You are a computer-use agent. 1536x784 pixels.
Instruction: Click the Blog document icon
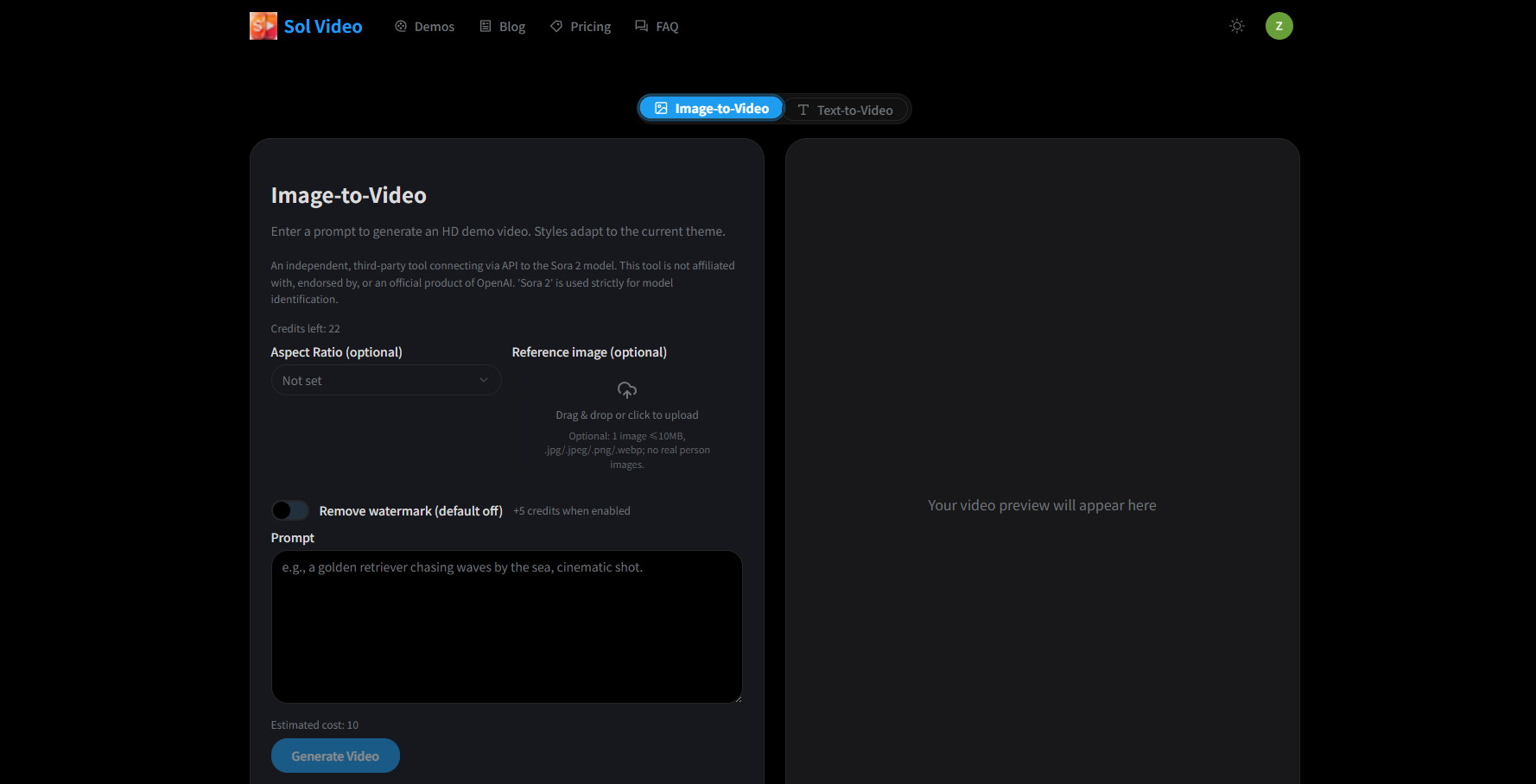486,27
